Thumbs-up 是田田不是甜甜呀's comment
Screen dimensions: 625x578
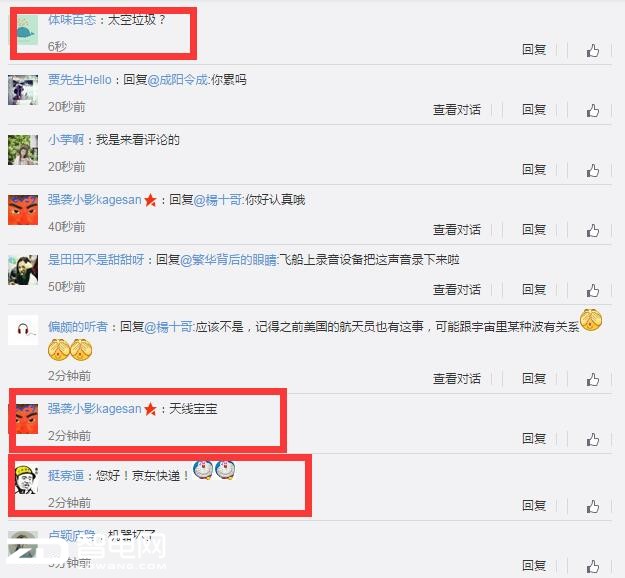click(x=593, y=290)
